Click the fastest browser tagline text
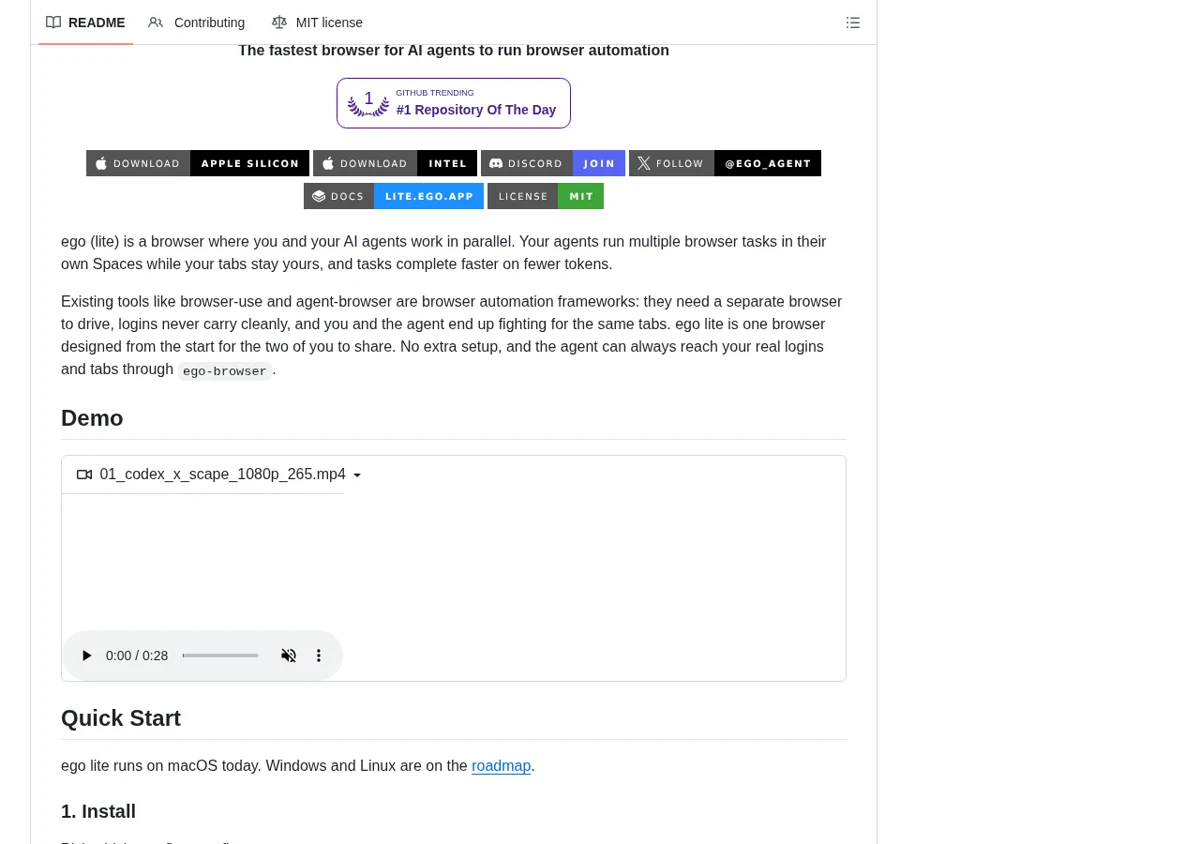 [453, 50]
